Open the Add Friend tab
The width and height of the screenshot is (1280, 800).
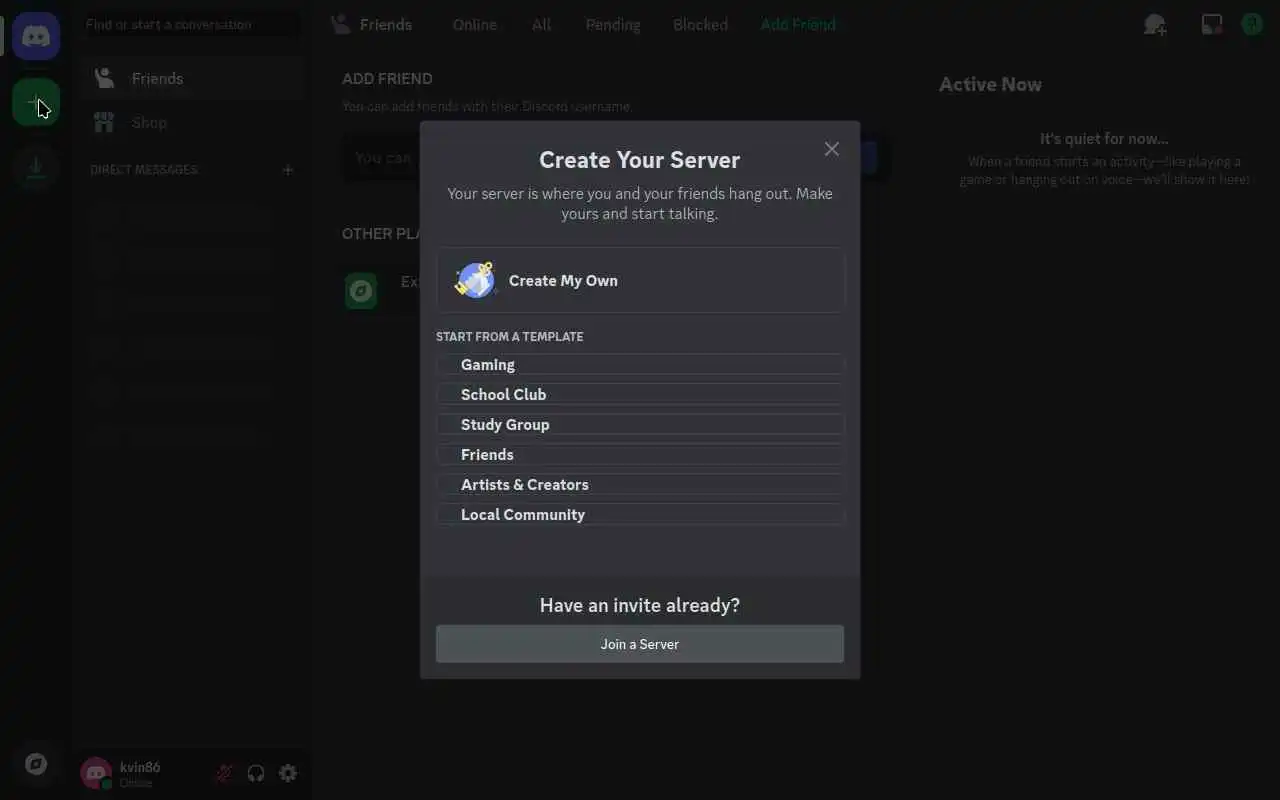pos(798,24)
